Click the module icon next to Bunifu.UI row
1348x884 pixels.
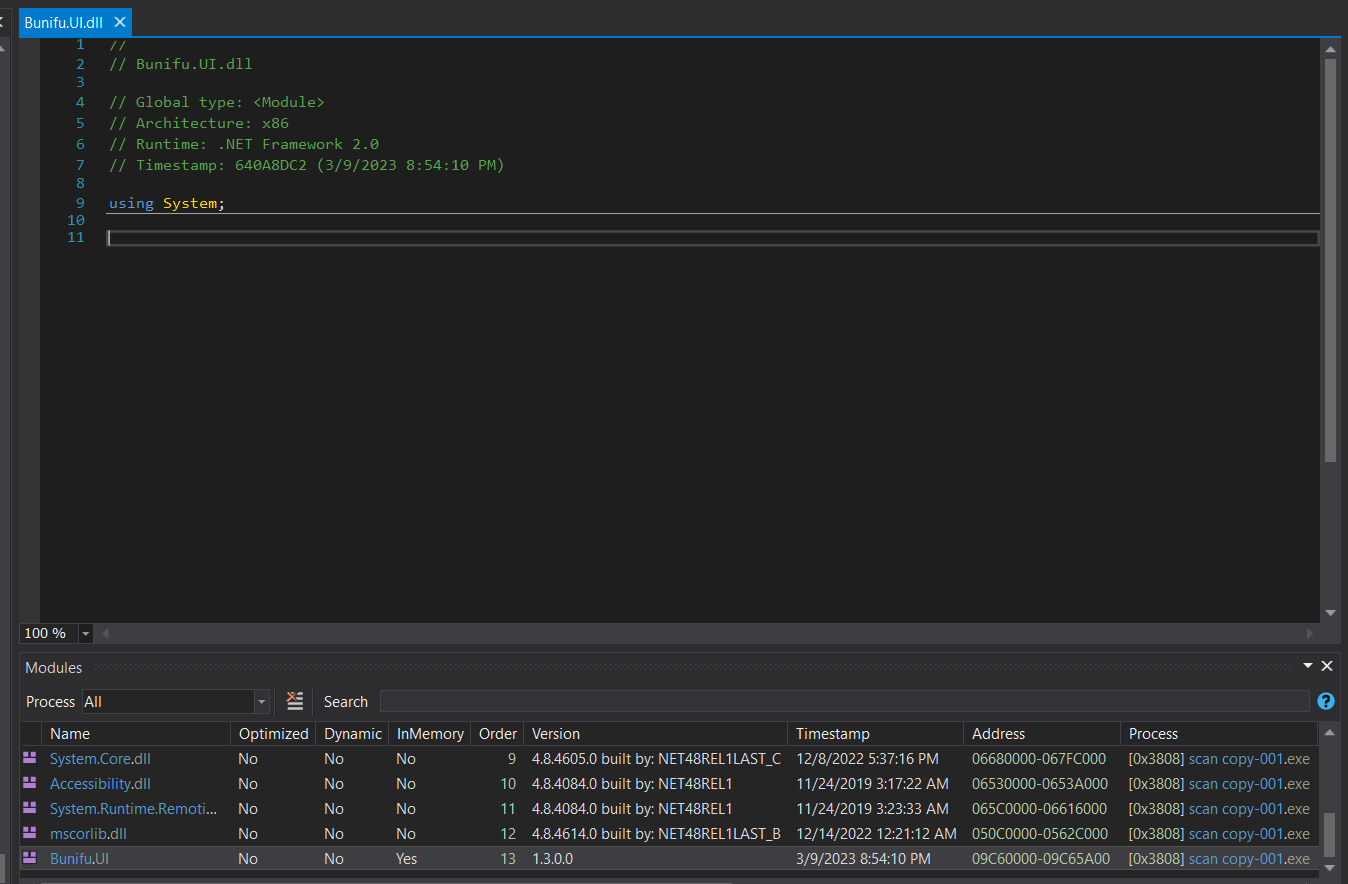coord(30,858)
